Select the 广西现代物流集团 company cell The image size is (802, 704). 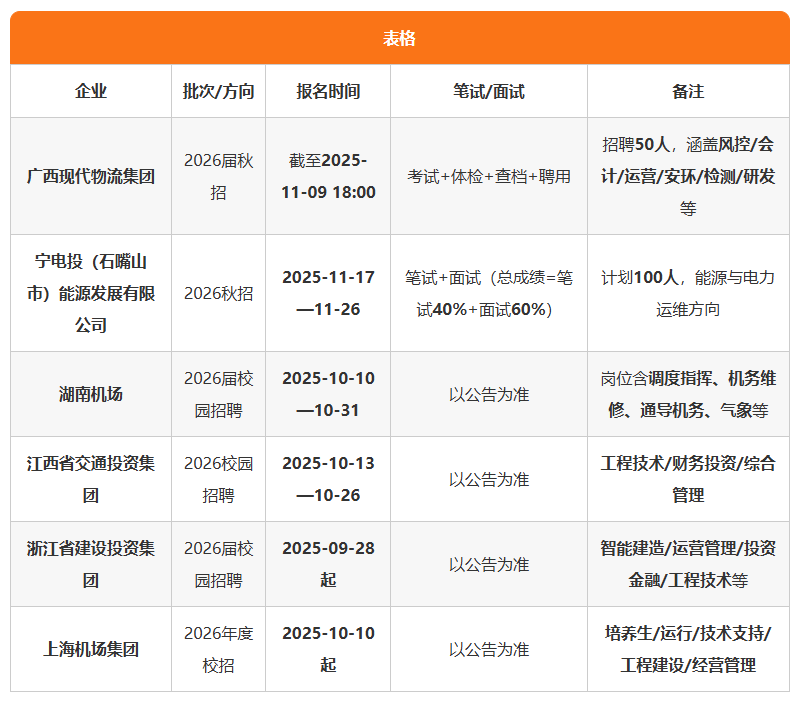(91, 176)
